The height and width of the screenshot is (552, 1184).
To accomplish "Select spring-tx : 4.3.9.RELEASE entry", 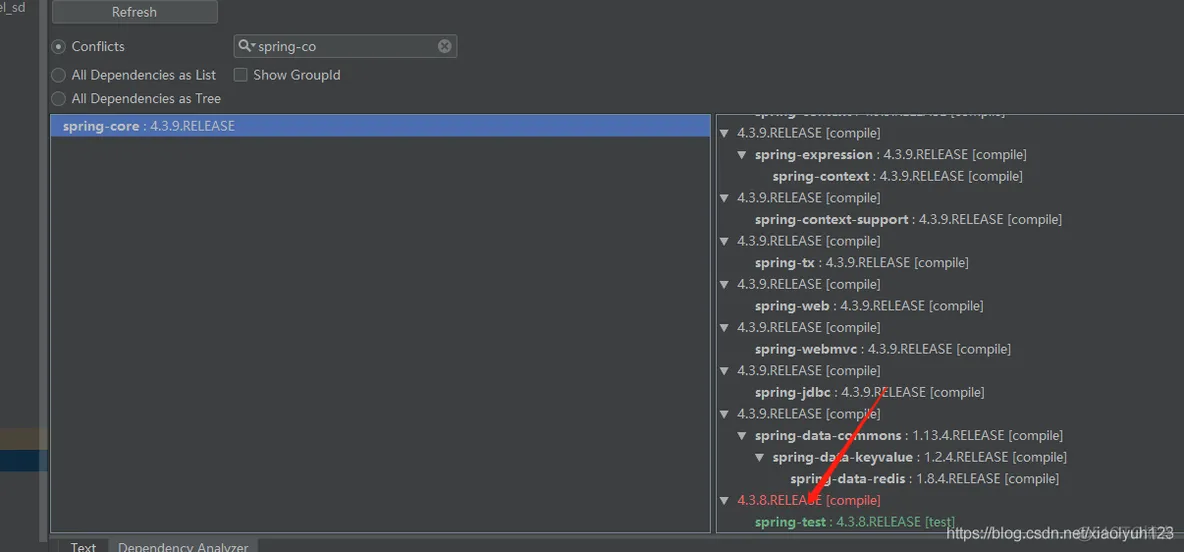I will click(861, 263).
